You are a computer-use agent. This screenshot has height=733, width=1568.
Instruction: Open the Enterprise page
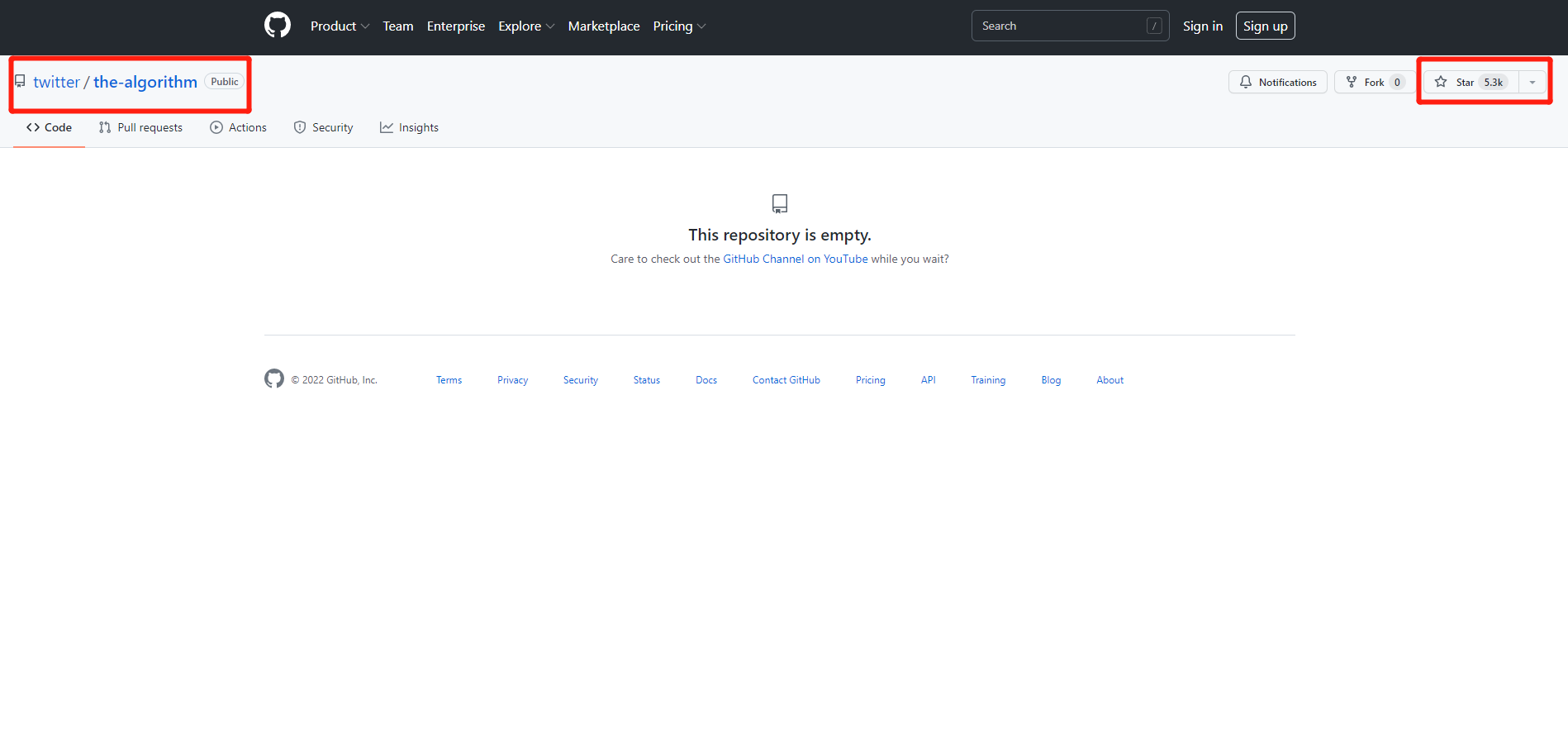pos(456,26)
